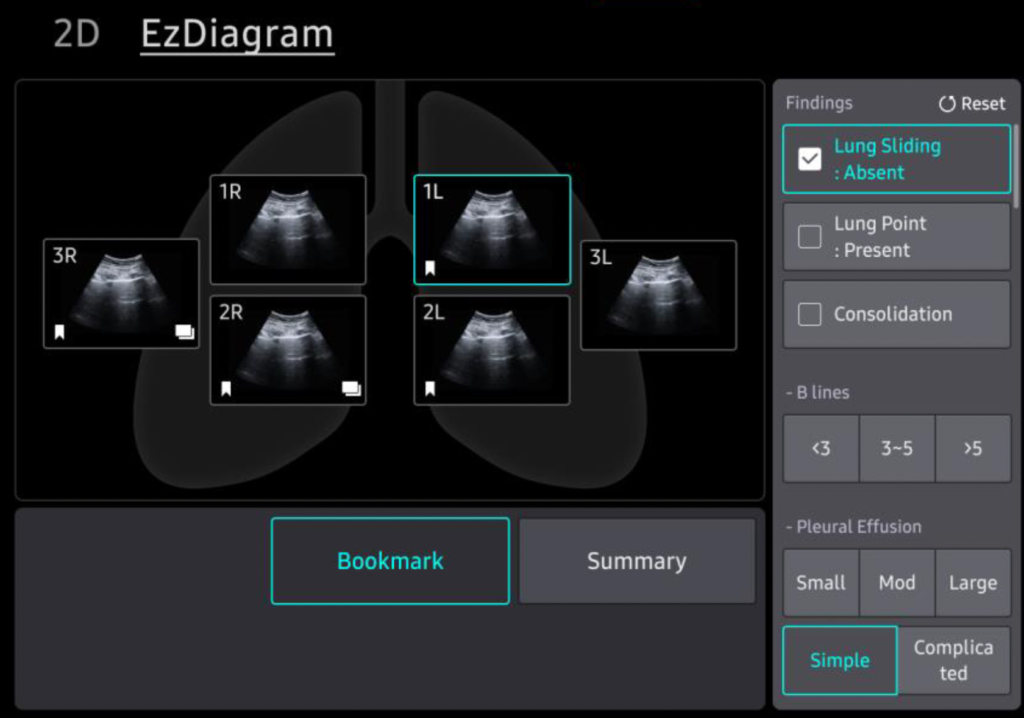Click the bookmark icon on 3R thumbnail
The height and width of the screenshot is (718, 1024).
tap(59, 332)
